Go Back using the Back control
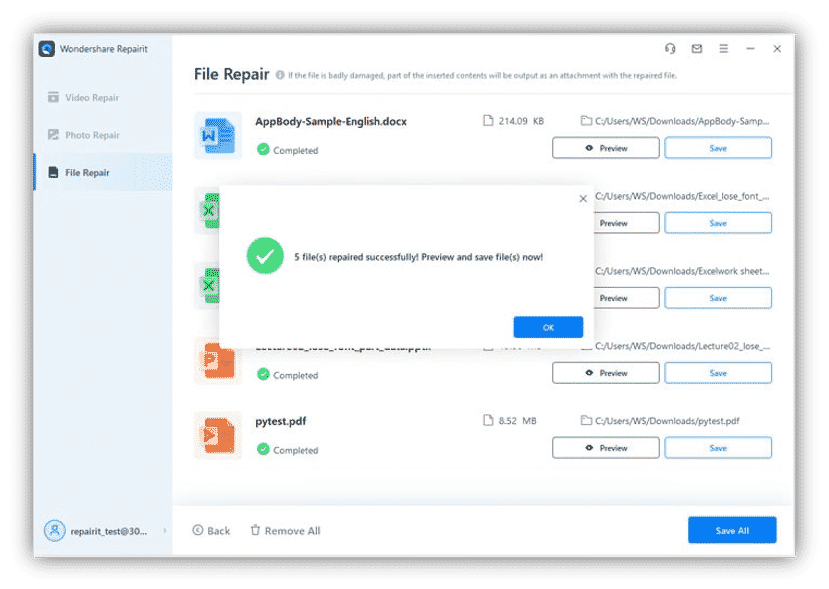Viewport: 829px width, 589px height. [x=211, y=530]
